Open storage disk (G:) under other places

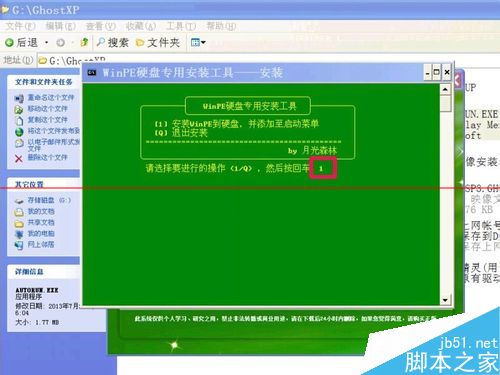pos(49,200)
